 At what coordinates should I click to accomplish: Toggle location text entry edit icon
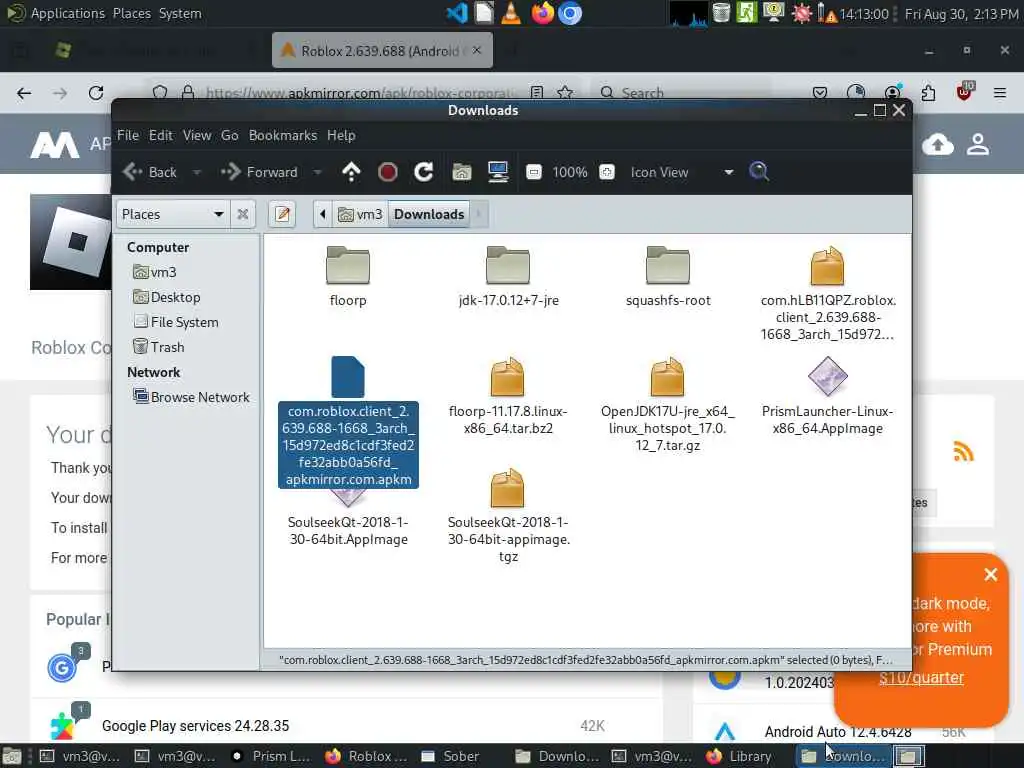point(282,214)
